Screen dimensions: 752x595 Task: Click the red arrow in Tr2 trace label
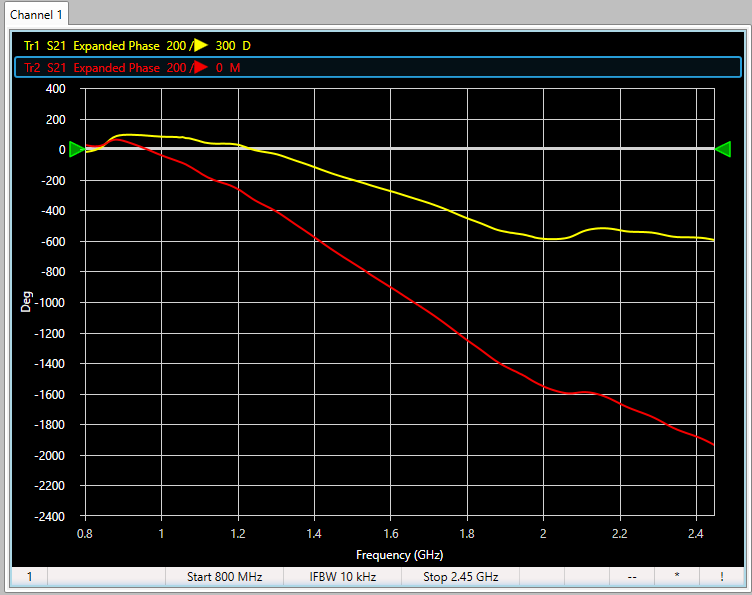[x=201, y=68]
